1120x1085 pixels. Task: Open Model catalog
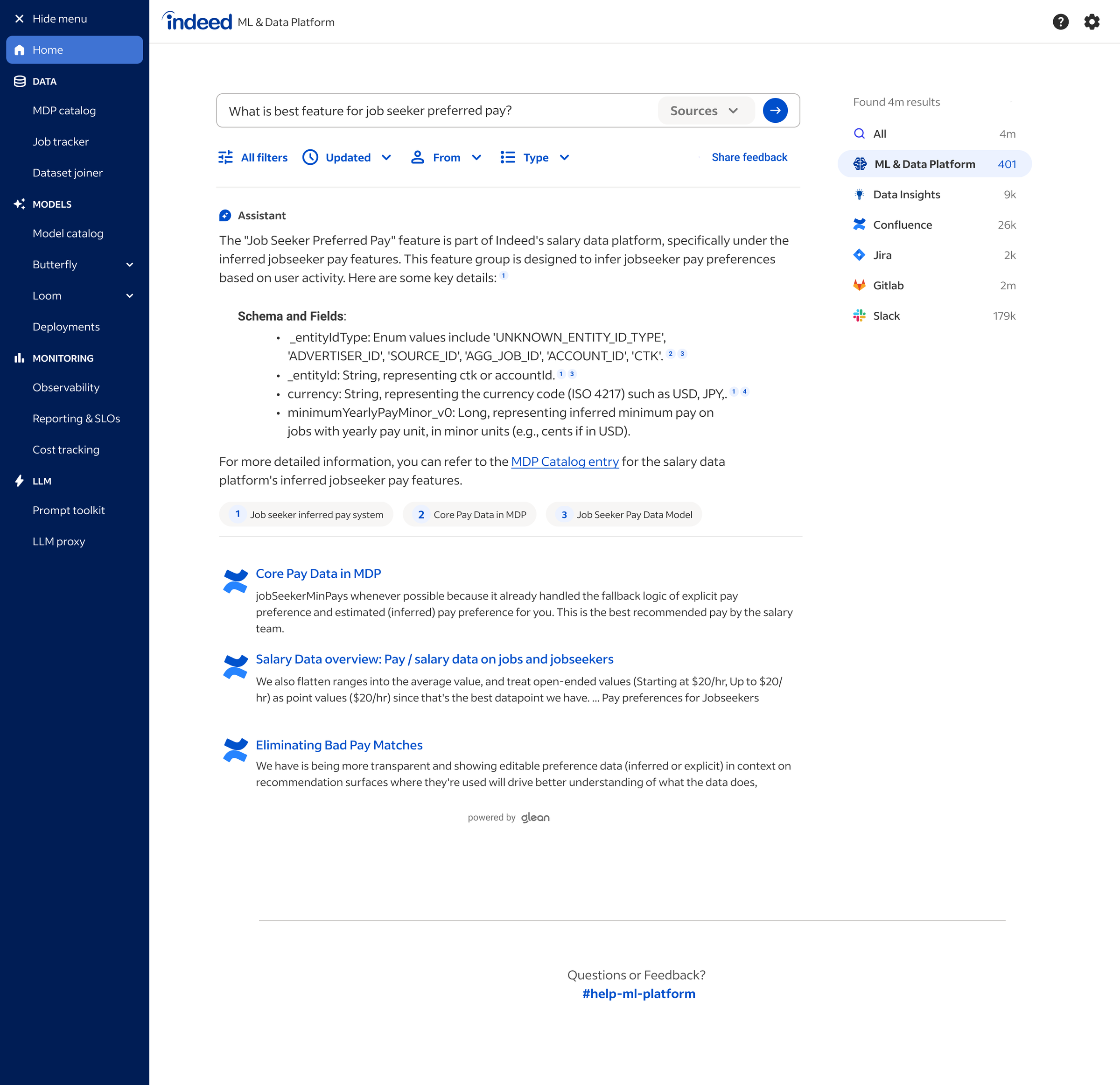(x=68, y=233)
